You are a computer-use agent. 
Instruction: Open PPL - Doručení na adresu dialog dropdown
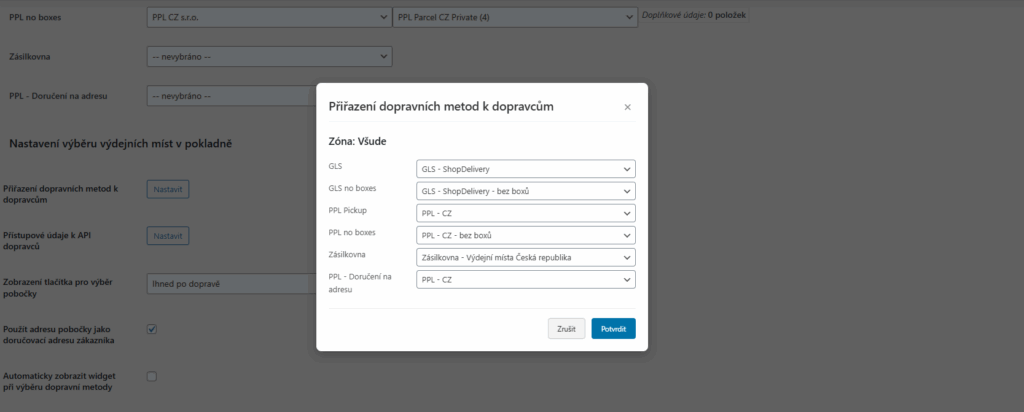tap(526, 279)
